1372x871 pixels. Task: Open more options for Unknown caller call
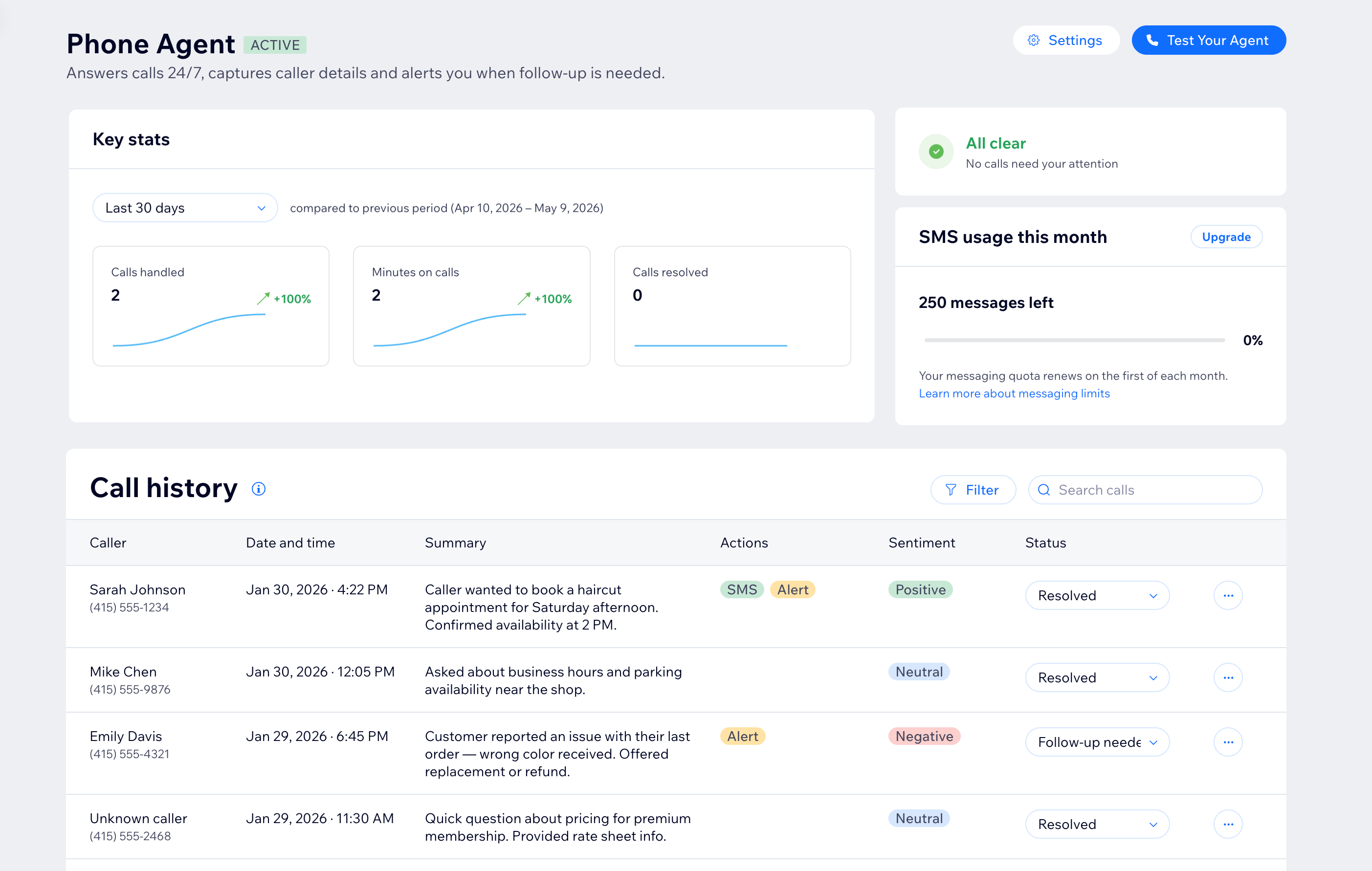click(1228, 824)
